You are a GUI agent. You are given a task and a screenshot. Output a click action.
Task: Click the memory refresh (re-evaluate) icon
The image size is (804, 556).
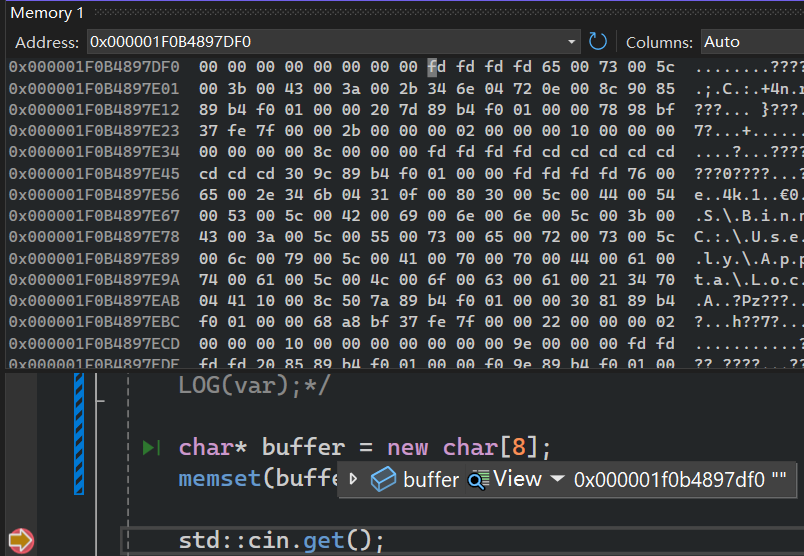pos(598,42)
